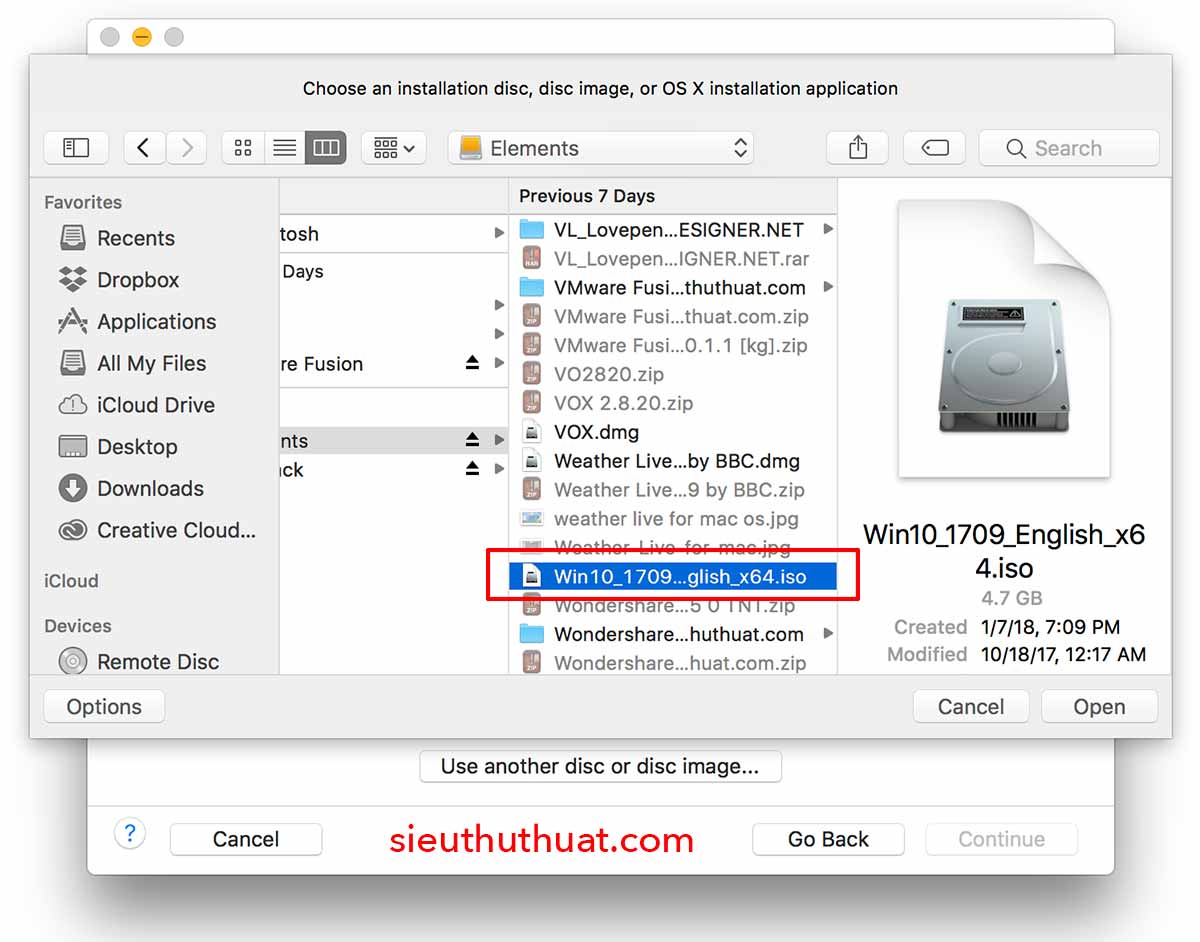Click the Applications sidebar icon
The height and width of the screenshot is (942, 1200).
point(72,322)
